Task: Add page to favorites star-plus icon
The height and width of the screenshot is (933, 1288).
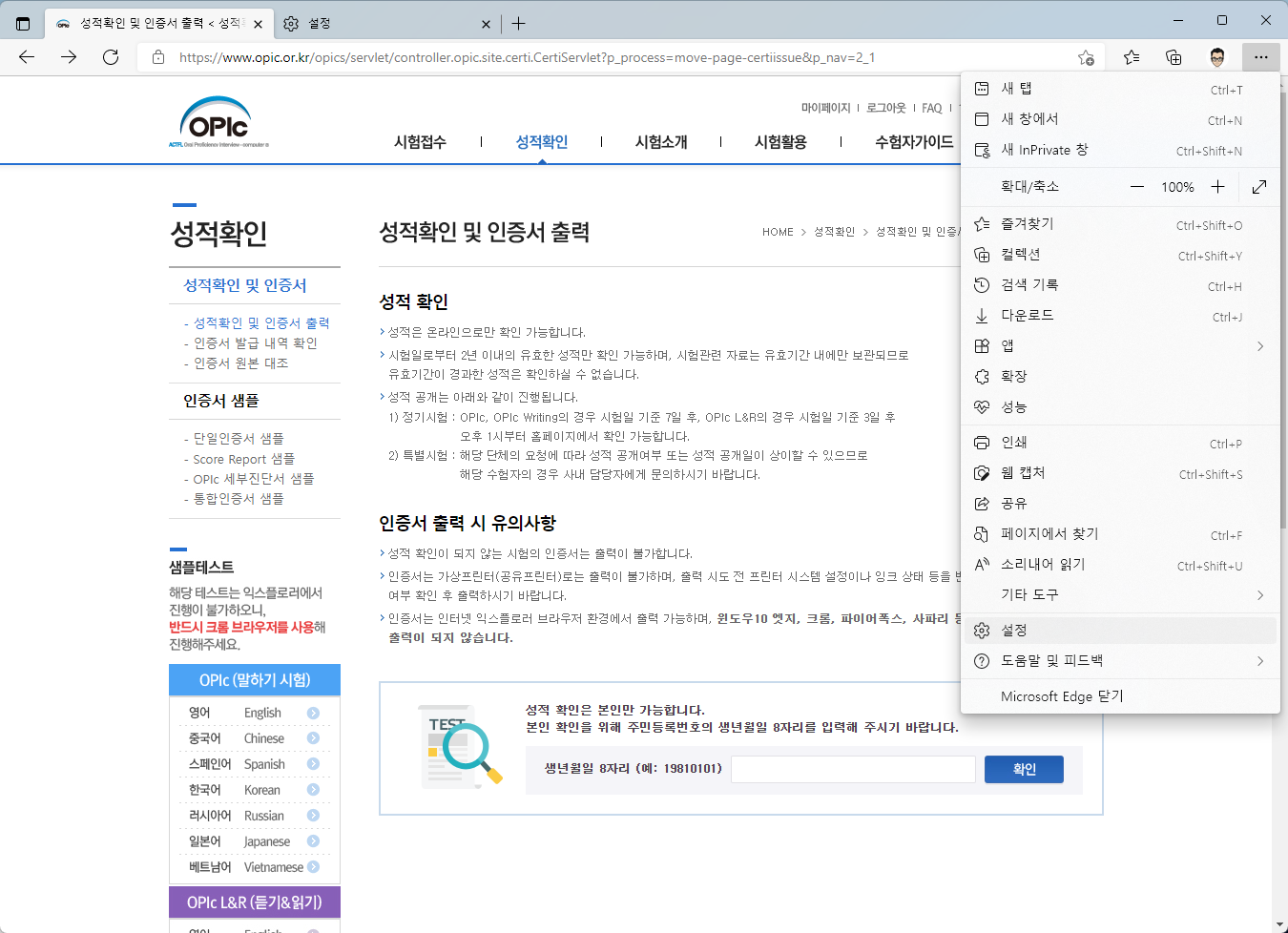Action: click(1086, 57)
